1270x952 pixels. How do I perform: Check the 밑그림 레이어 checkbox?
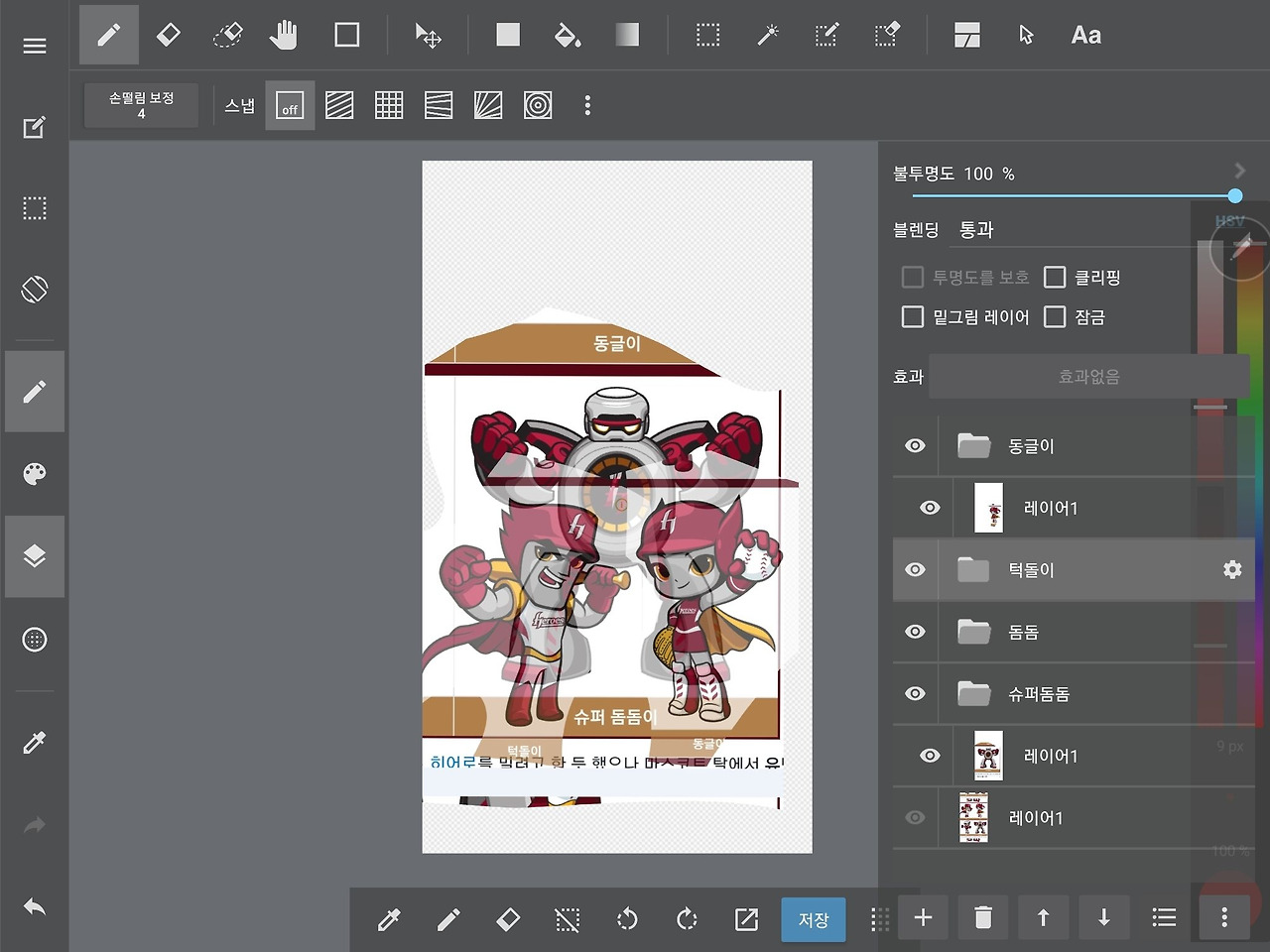[x=913, y=317]
